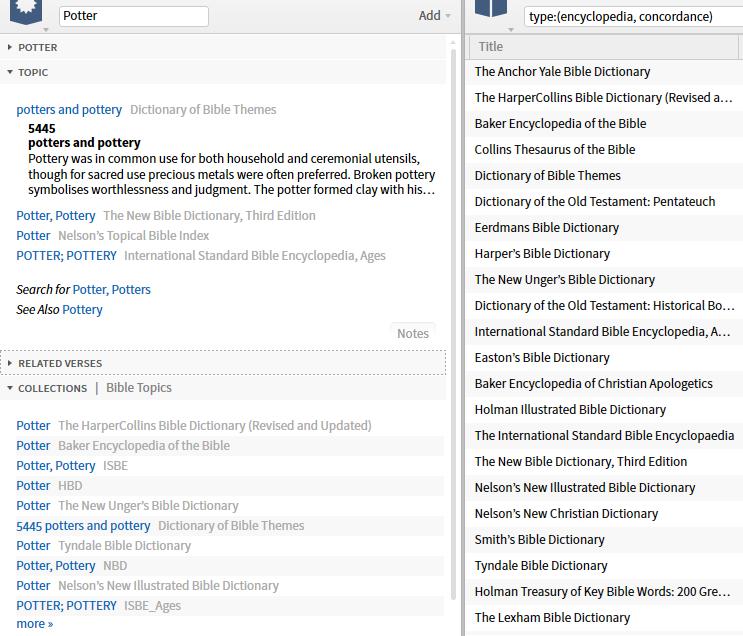Open Potter in HarperCollins Bible Dictionary collection entry
Viewport: 743px width, 636px height.
pyautogui.click(x=33, y=426)
